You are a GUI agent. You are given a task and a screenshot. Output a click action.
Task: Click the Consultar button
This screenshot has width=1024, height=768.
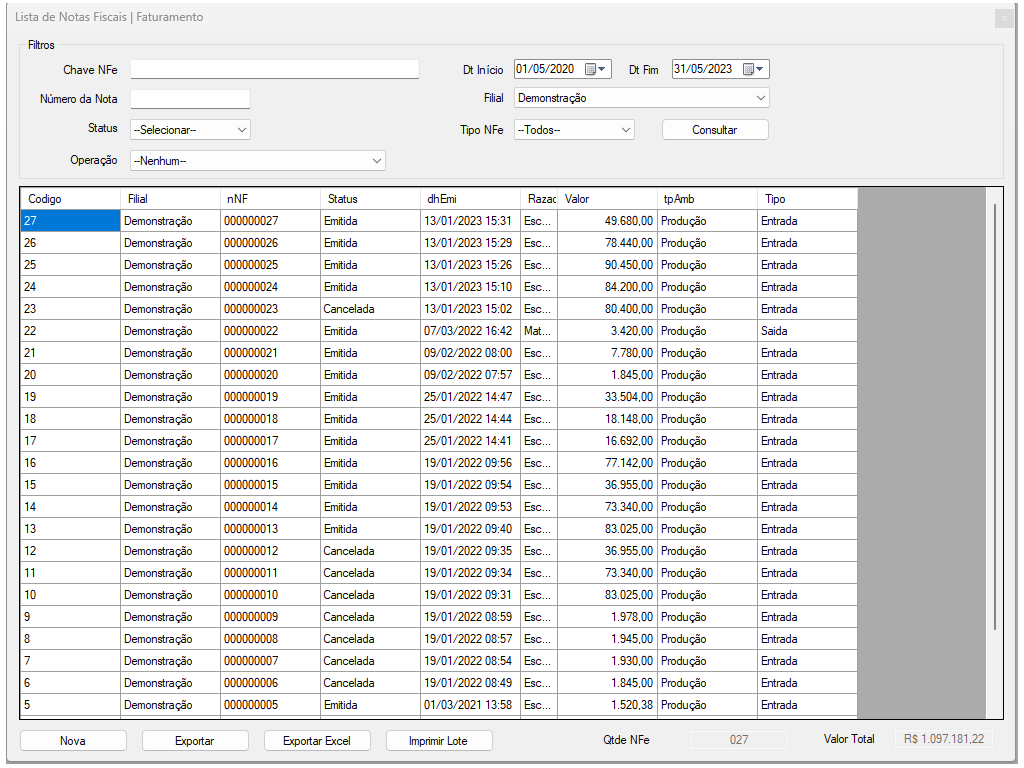coord(714,129)
